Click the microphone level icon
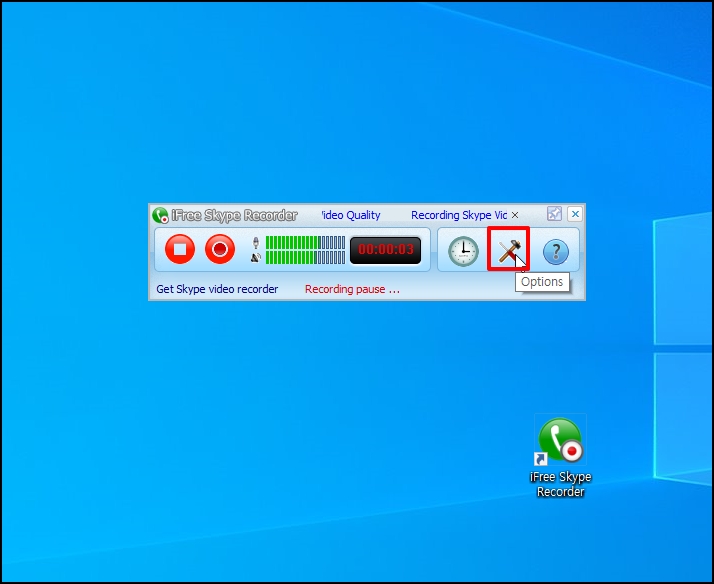This screenshot has width=714, height=584. (x=255, y=243)
